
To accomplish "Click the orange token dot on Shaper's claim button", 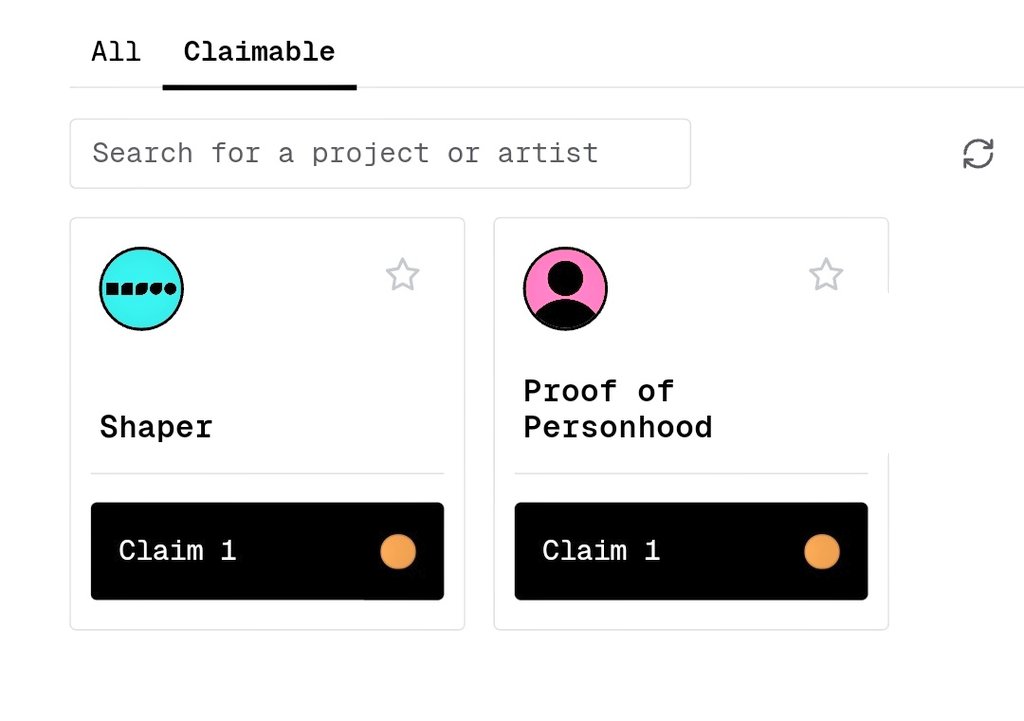I will [x=398, y=552].
